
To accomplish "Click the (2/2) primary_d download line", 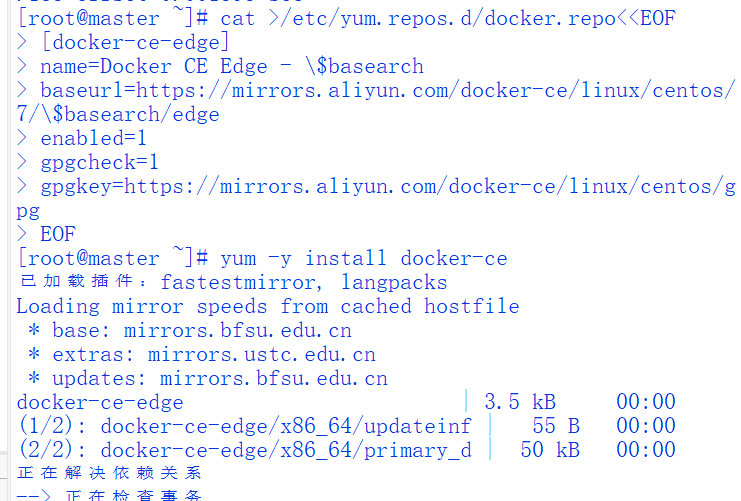I will 244,450.
